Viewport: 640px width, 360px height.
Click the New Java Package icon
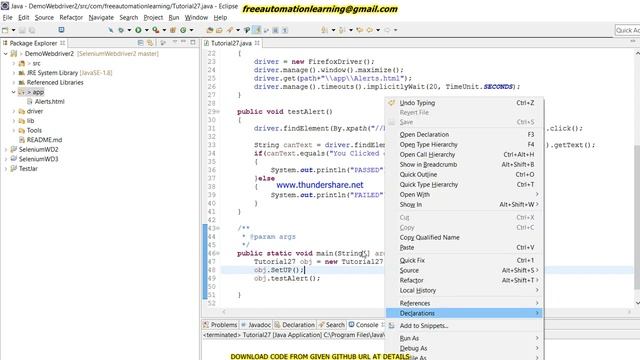point(173,30)
